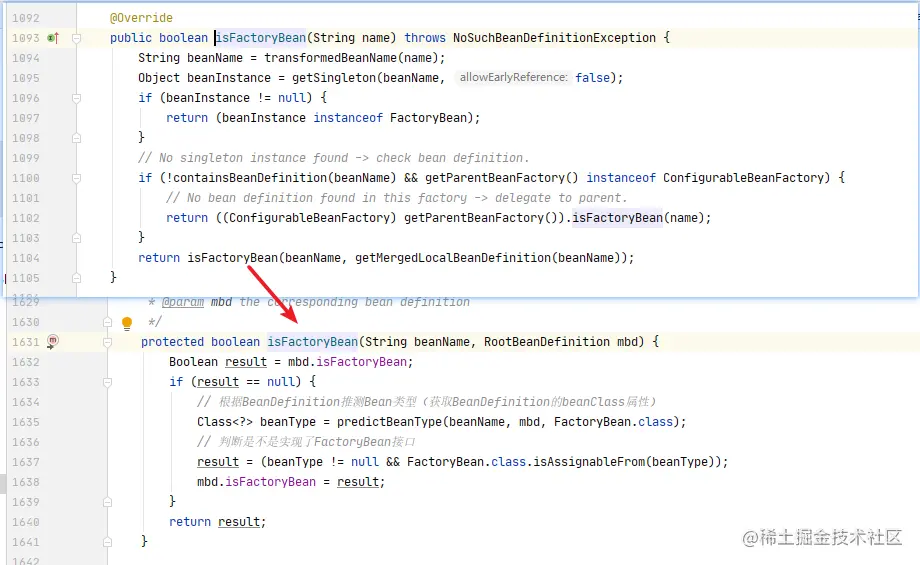
Task: Click the method breakpoint icon on line 1631
Action: 53,341
